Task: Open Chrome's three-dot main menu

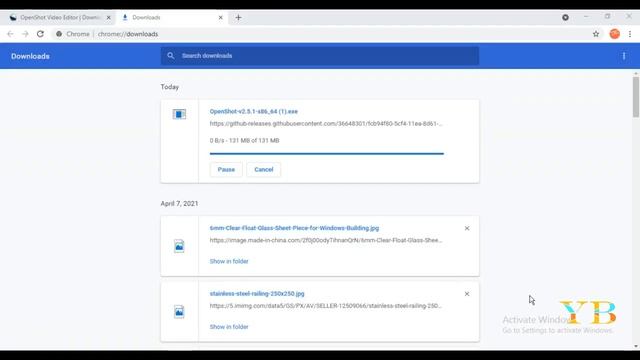Action: click(x=630, y=34)
